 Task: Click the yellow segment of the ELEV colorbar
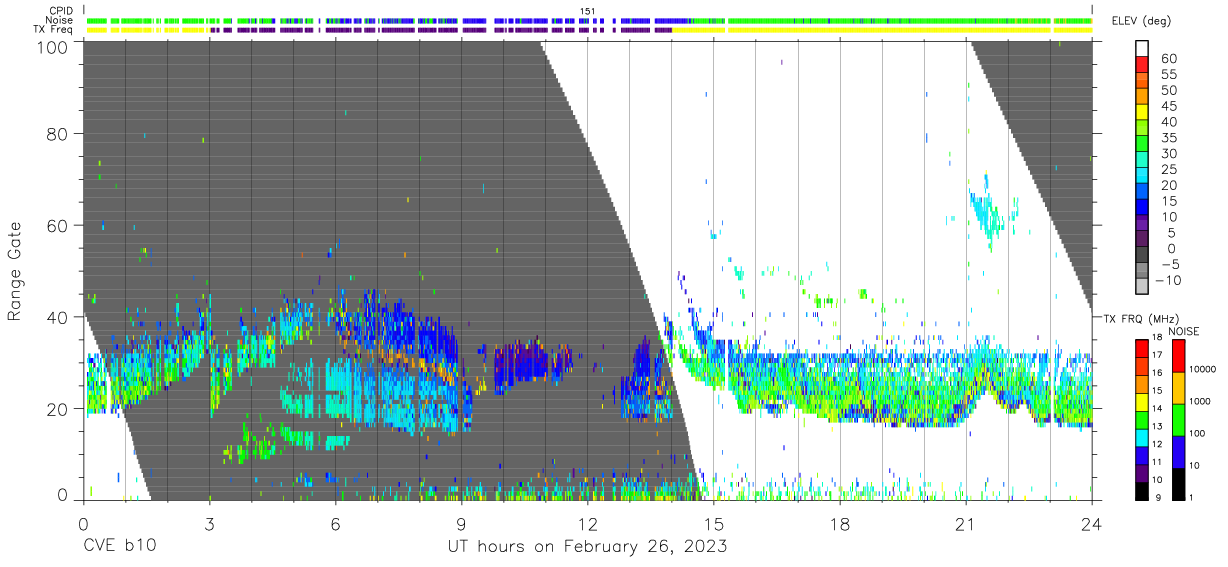click(1142, 111)
